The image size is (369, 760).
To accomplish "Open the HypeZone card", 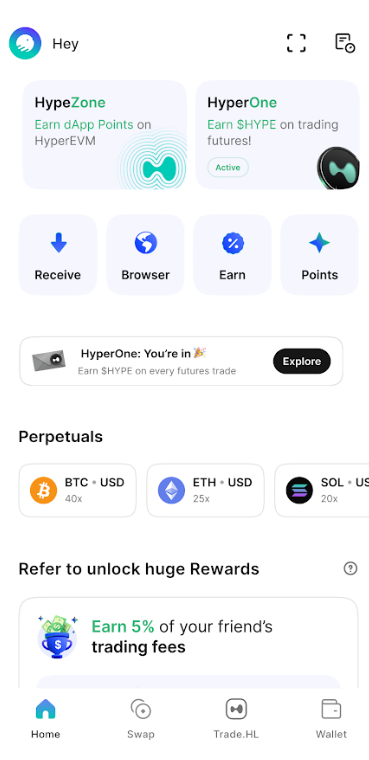I will pyautogui.click(x=105, y=135).
